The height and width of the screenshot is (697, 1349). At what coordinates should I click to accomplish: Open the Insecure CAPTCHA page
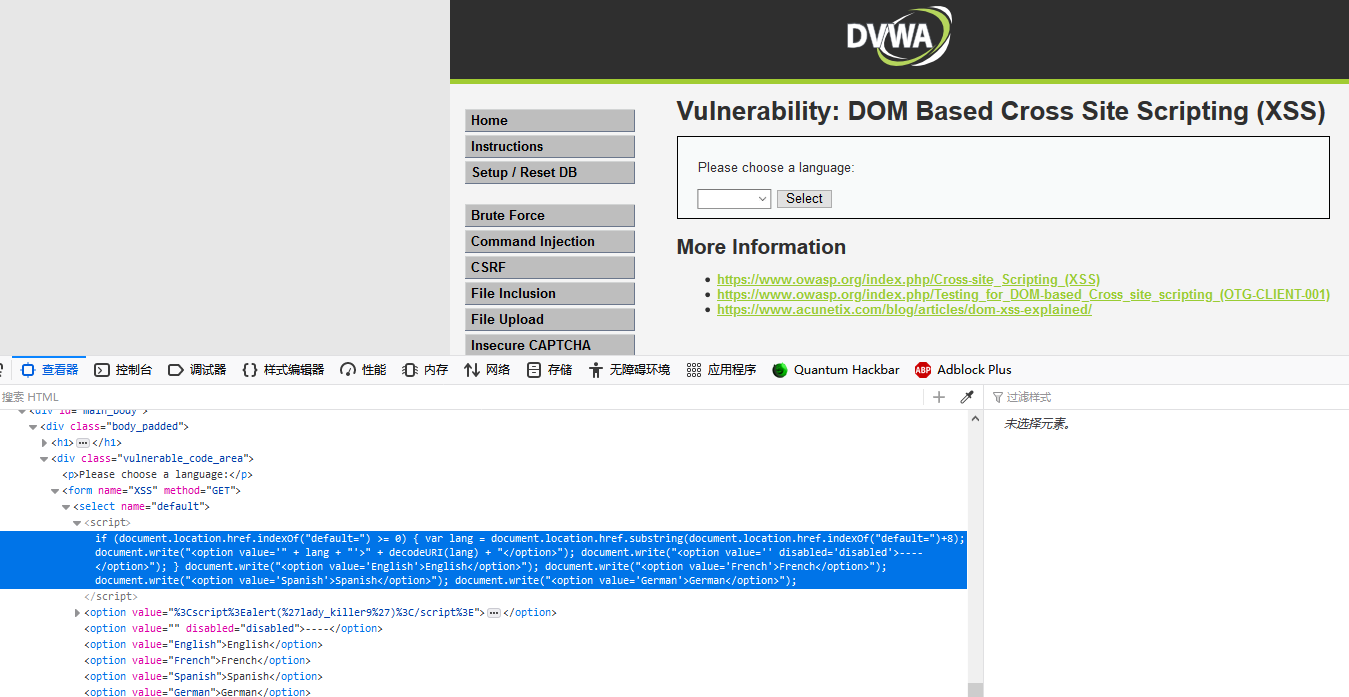pos(550,345)
